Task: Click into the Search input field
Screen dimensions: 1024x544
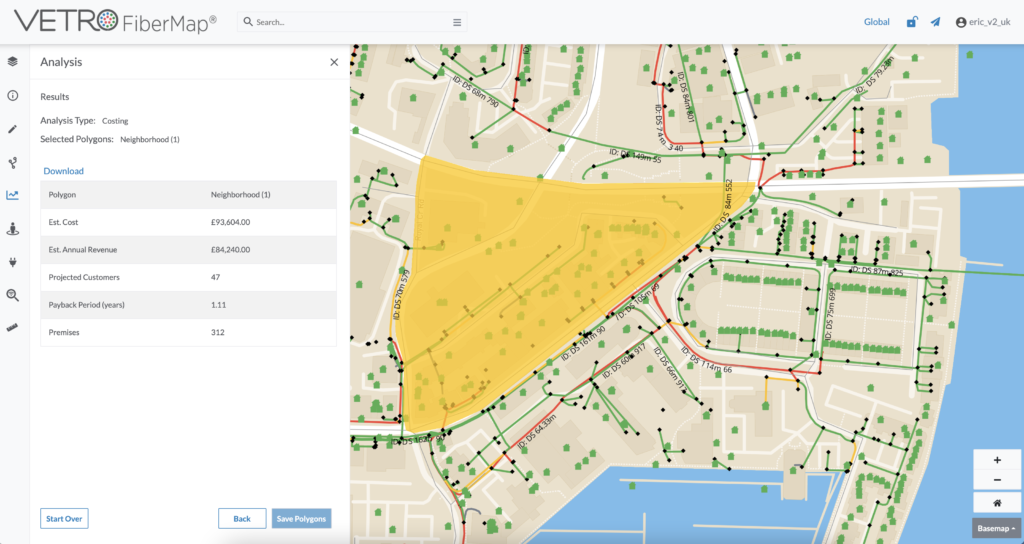Action: point(351,22)
